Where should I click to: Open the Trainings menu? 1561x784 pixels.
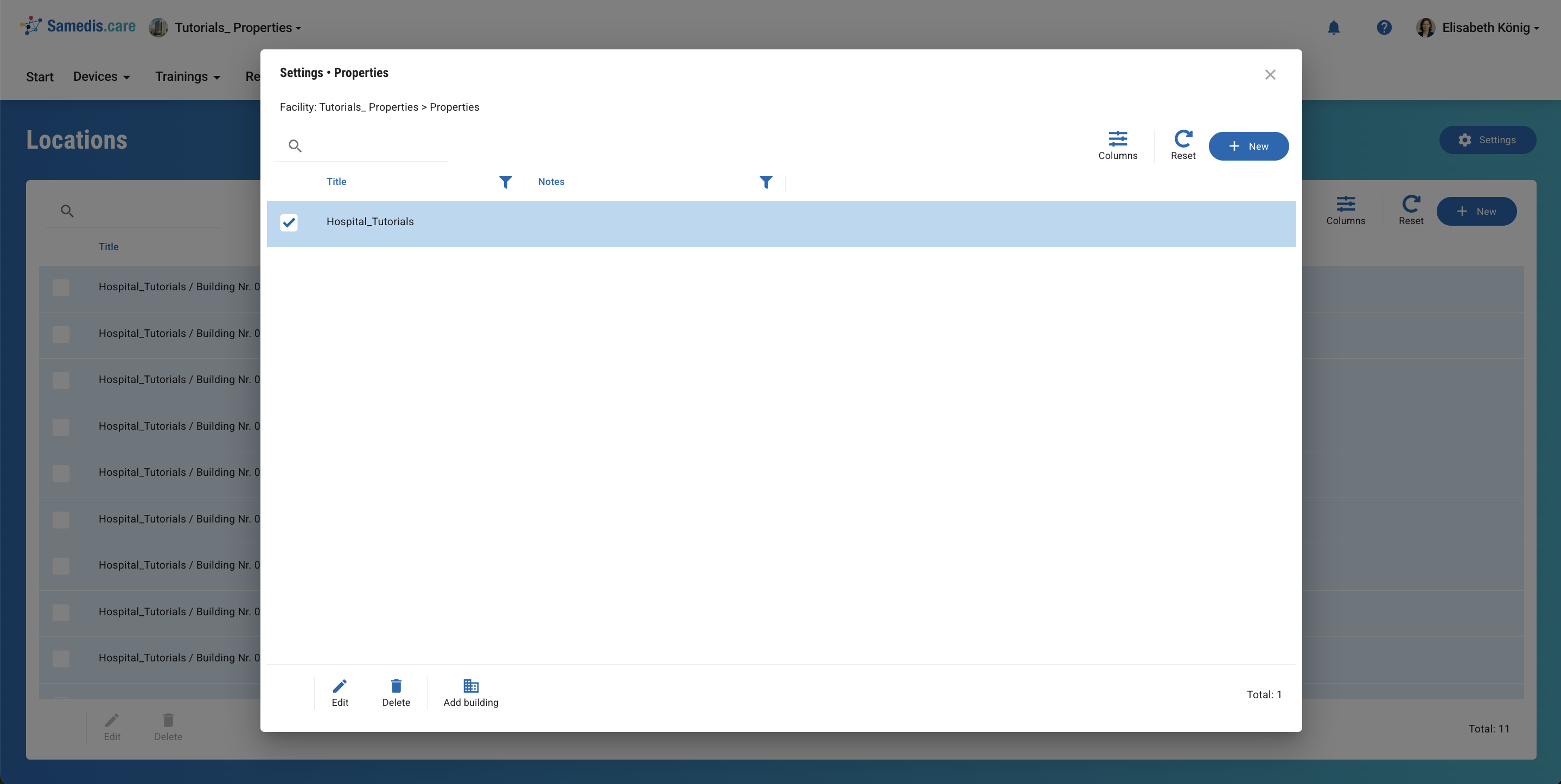pos(187,77)
